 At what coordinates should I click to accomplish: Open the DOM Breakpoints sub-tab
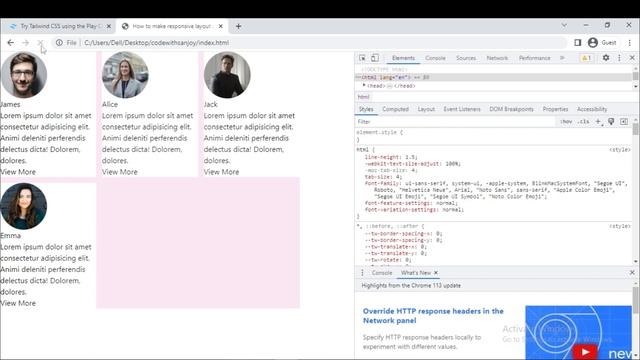point(511,109)
